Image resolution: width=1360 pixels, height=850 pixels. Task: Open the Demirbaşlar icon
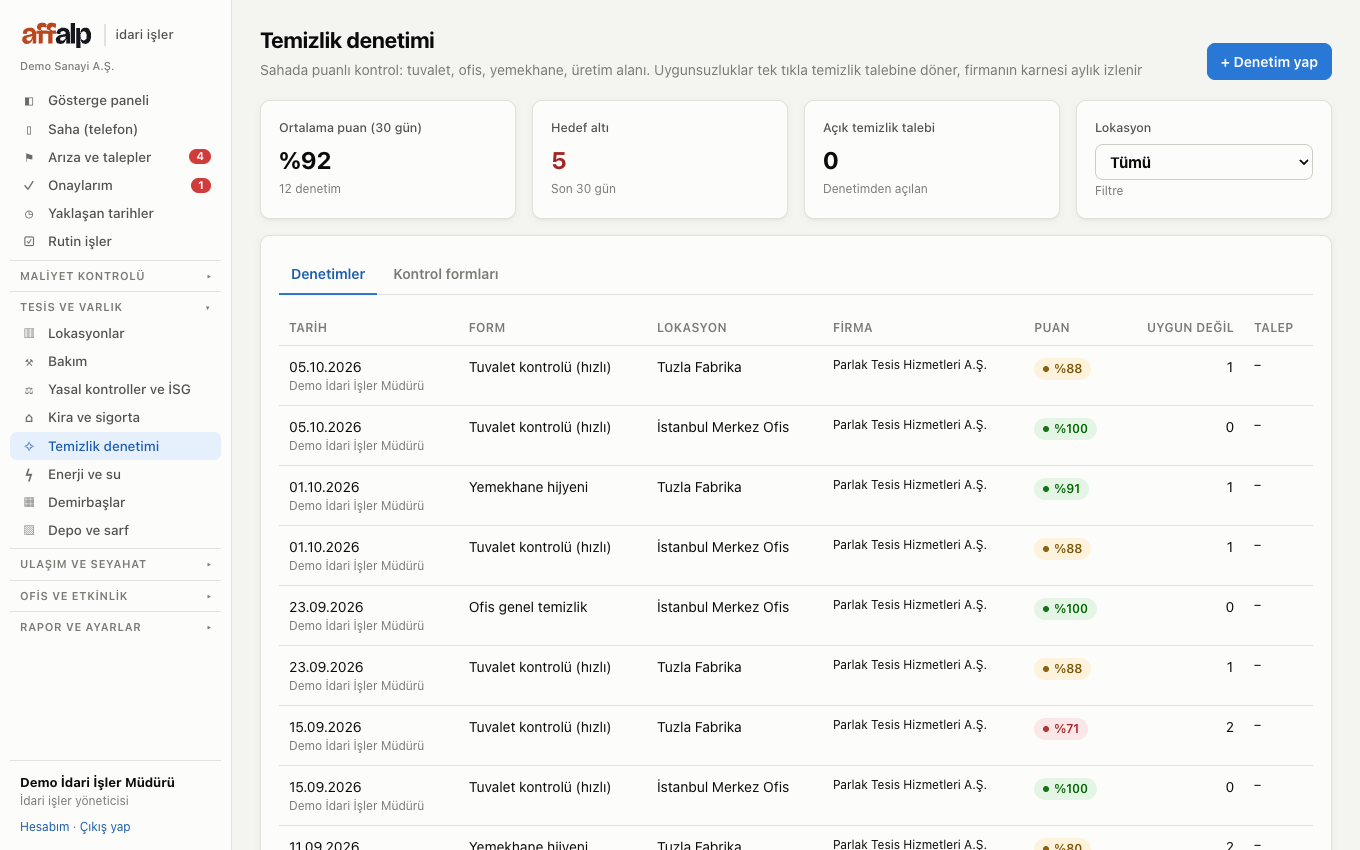click(29, 502)
